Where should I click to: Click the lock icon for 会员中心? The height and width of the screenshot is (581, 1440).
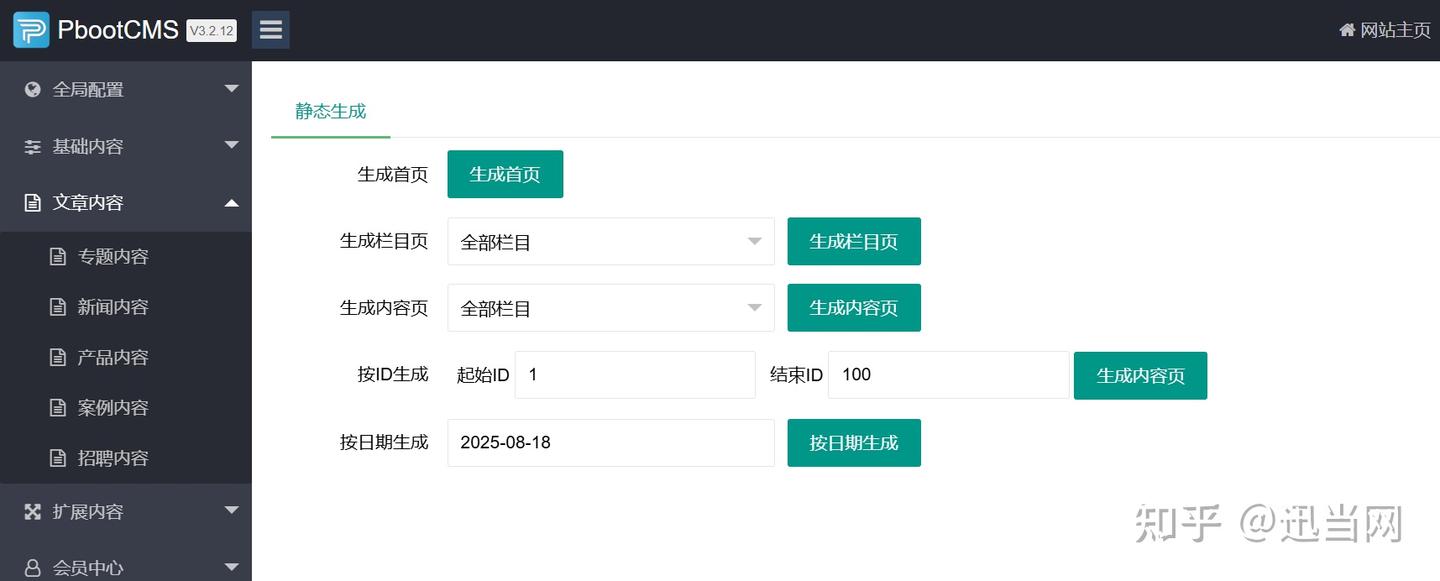[x=33, y=568]
